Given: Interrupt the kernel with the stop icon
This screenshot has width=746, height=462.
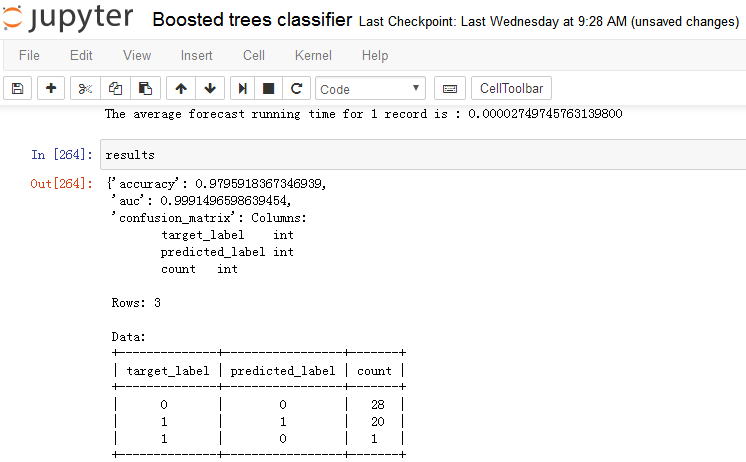Looking at the screenshot, I should click(269, 89).
